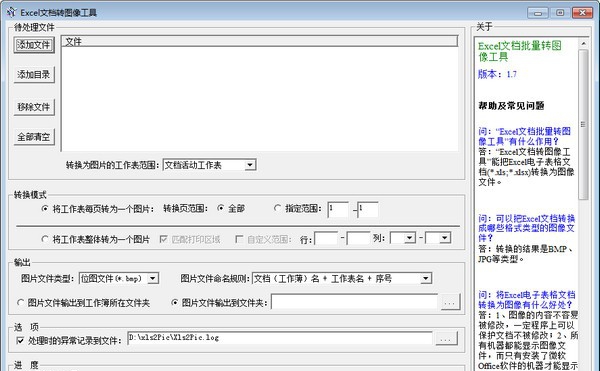
Task: Click the 帮助及常见问题 heading
Action: pos(511,106)
